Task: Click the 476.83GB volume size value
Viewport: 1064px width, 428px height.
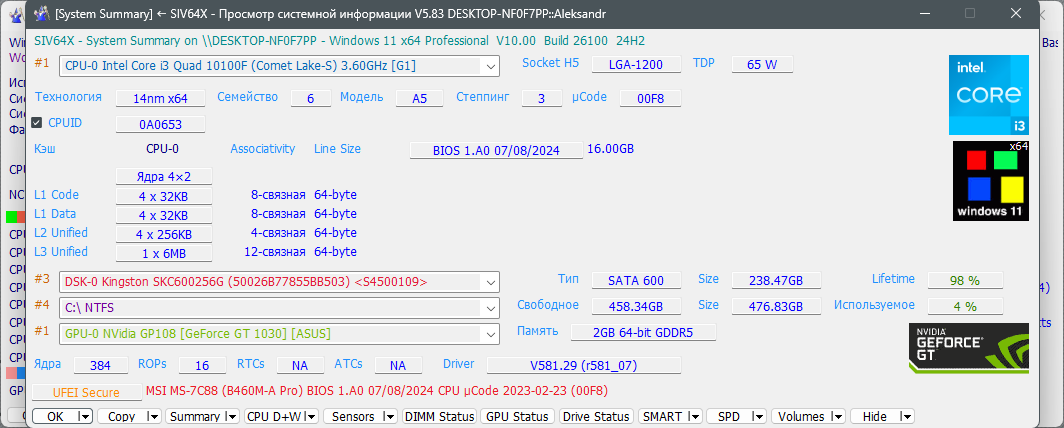Action: click(776, 307)
